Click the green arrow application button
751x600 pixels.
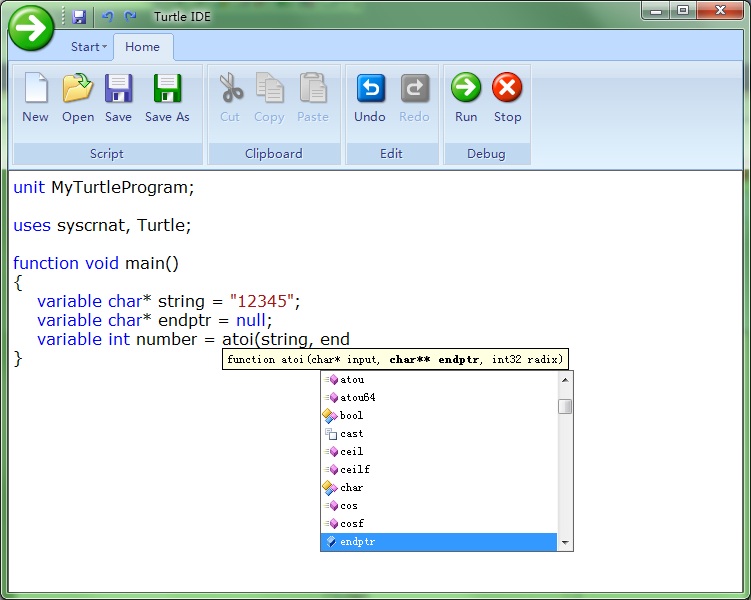(32, 28)
